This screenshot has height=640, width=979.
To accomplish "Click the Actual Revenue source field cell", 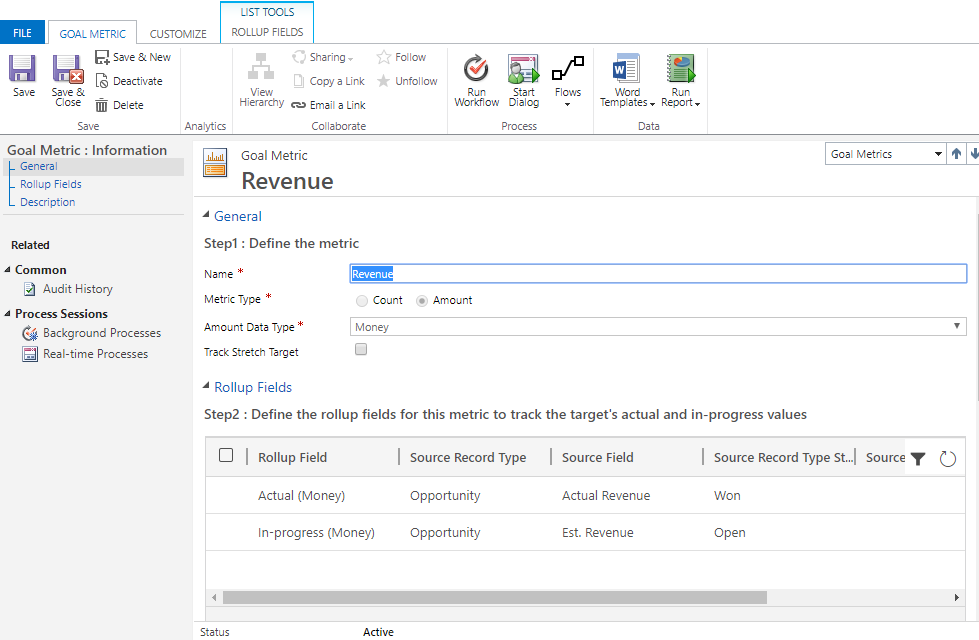I will [x=606, y=496].
